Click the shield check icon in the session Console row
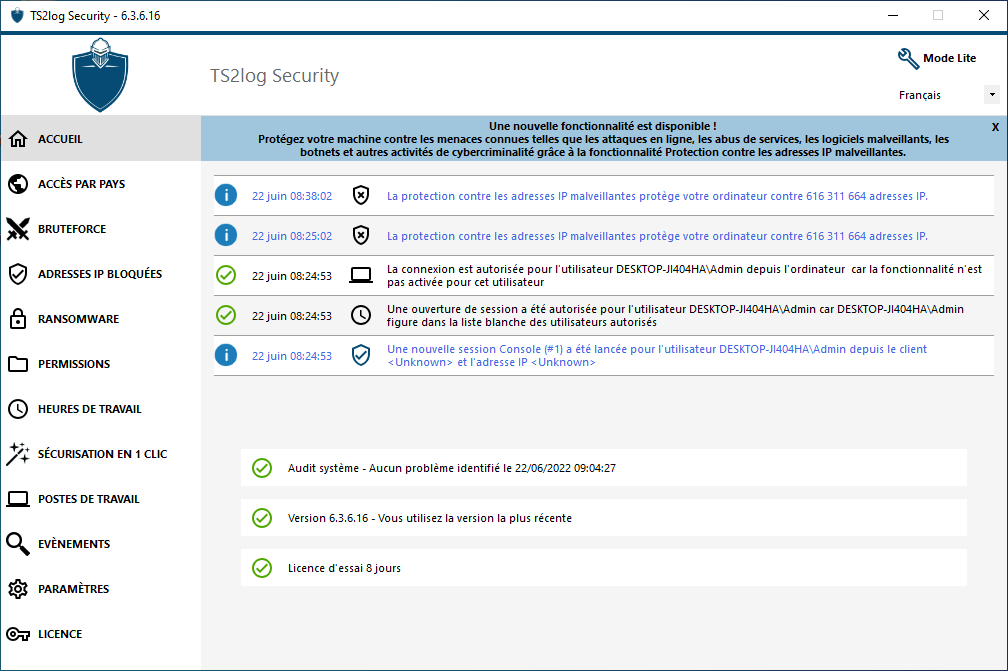The height and width of the screenshot is (671, 1008). (x=361, y=355)
